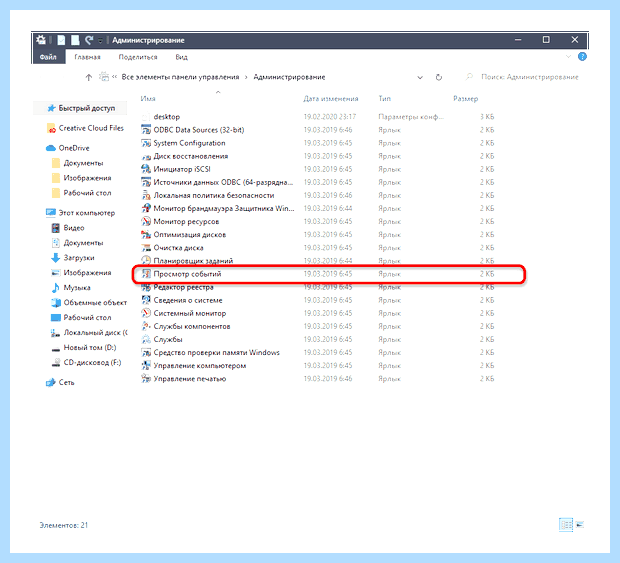Sort by Имя column header

pos(148,98)
